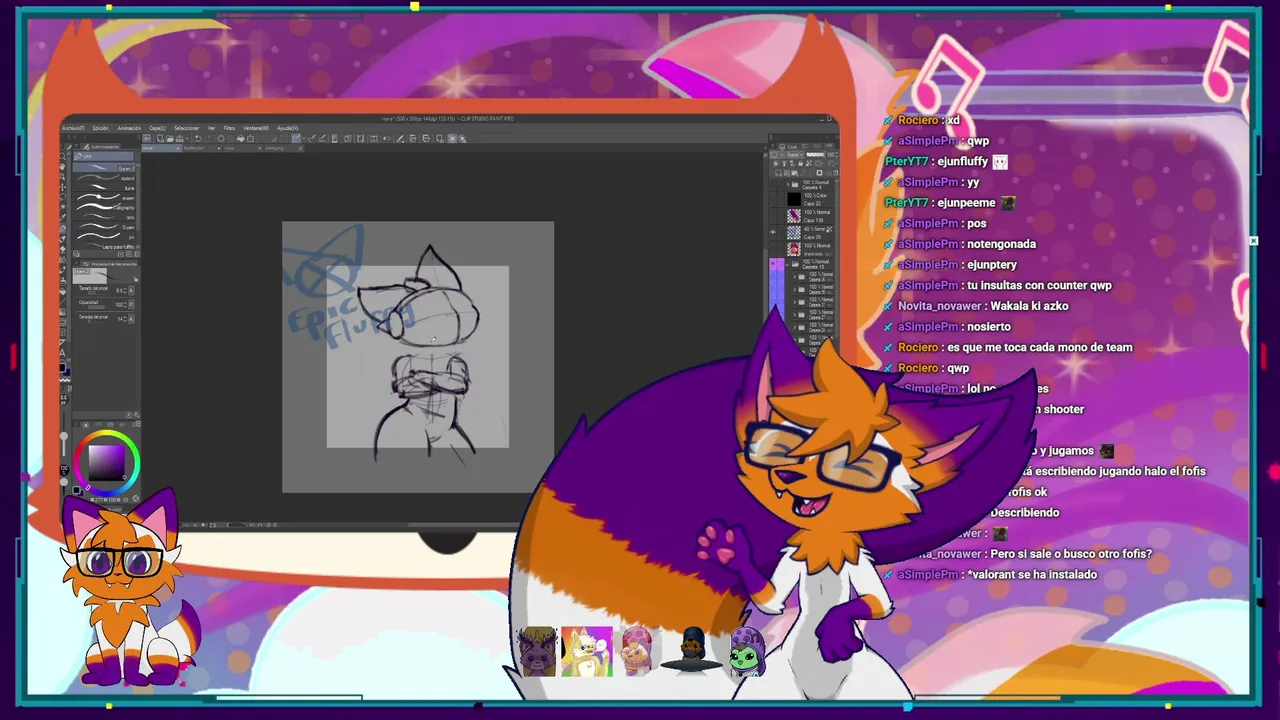Select the black Capa 22 thumbnail

pyautogui.click(x=794, y=199)
